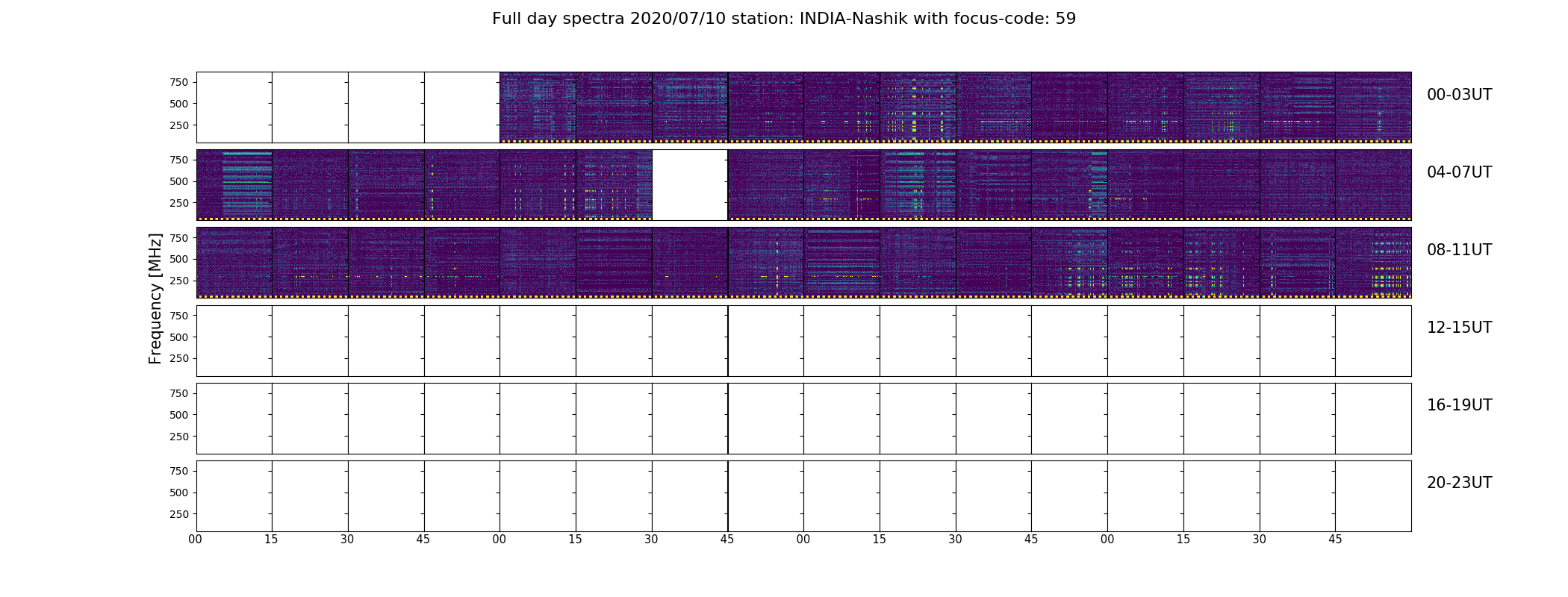Click the blank starting segment of the 00-03UT row
Viewport: 1568px width, 597px height.
coord(348,107)
